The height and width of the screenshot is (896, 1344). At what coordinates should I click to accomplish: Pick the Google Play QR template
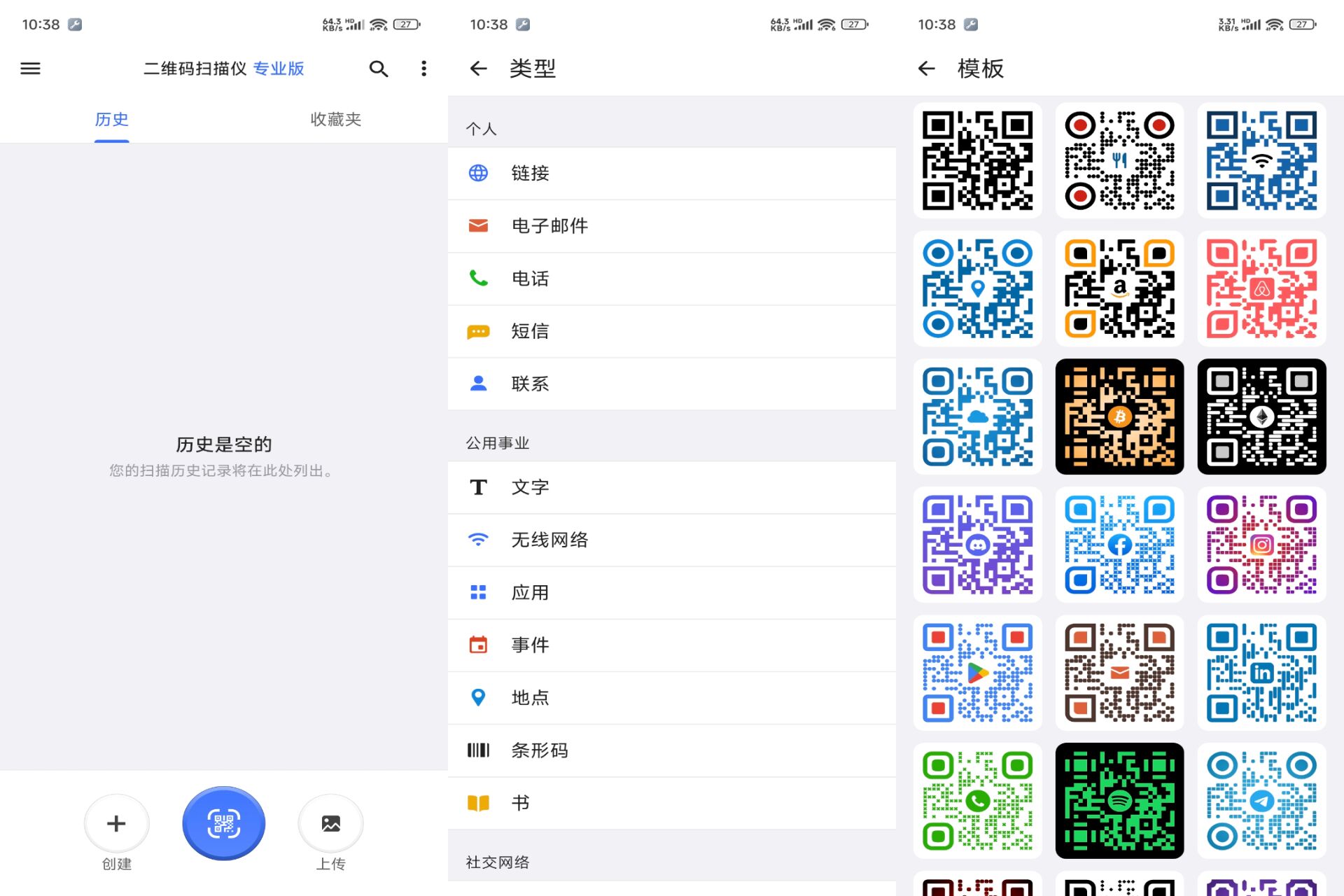click(x=977, y=673)
